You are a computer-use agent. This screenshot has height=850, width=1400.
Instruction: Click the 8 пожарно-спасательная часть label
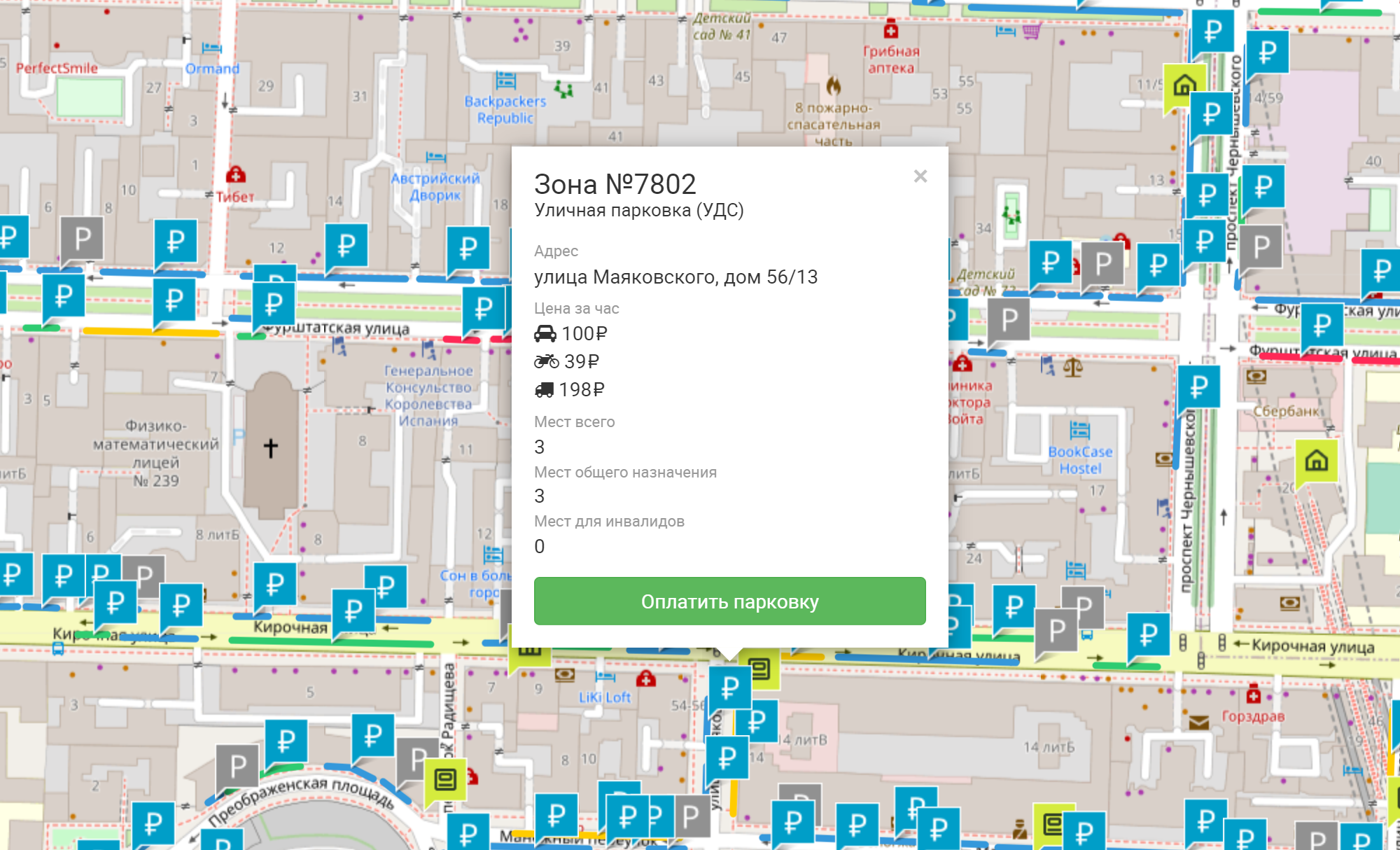coord(833,125)
